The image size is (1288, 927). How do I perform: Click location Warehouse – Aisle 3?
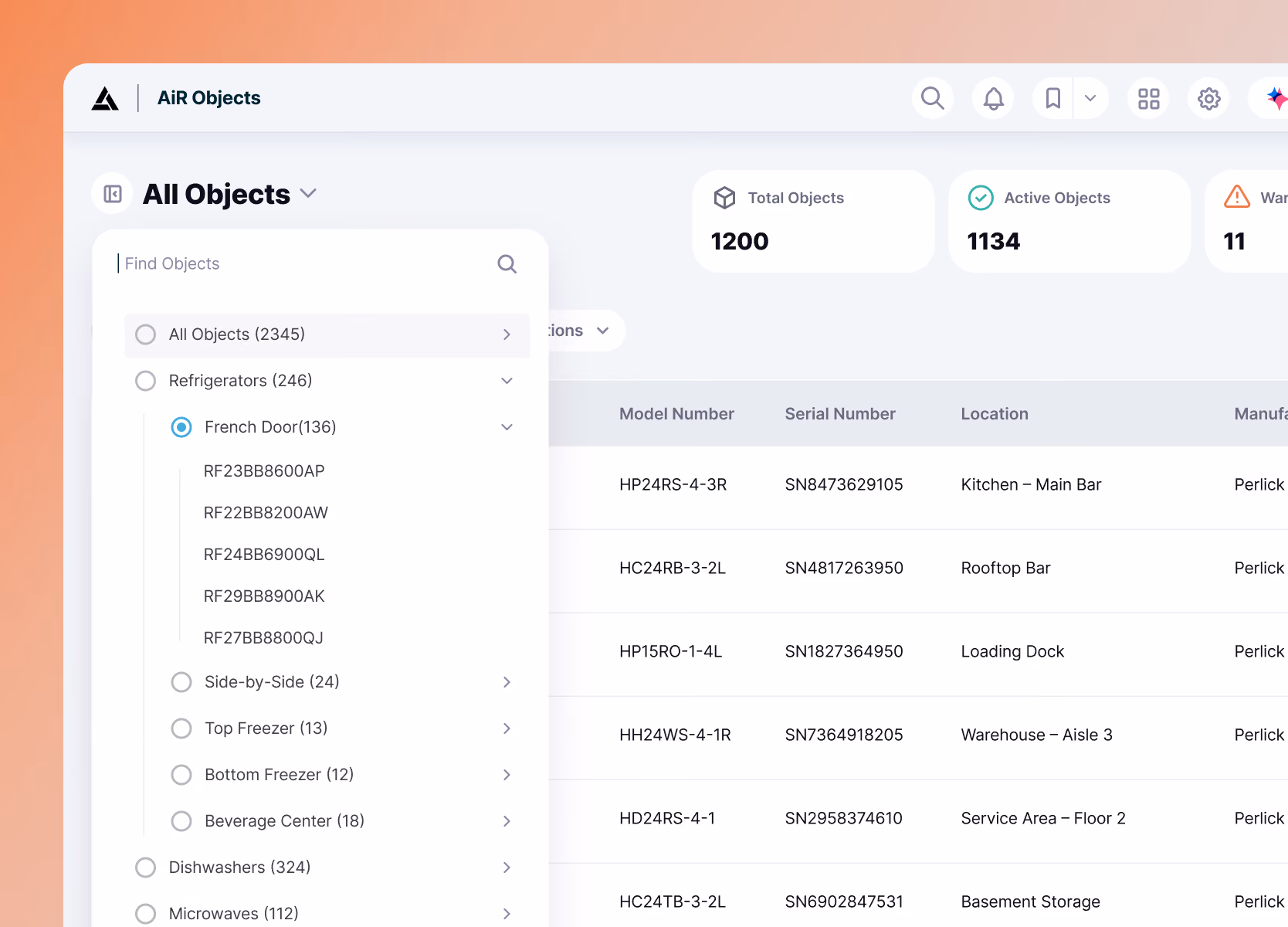[1037, 735]
